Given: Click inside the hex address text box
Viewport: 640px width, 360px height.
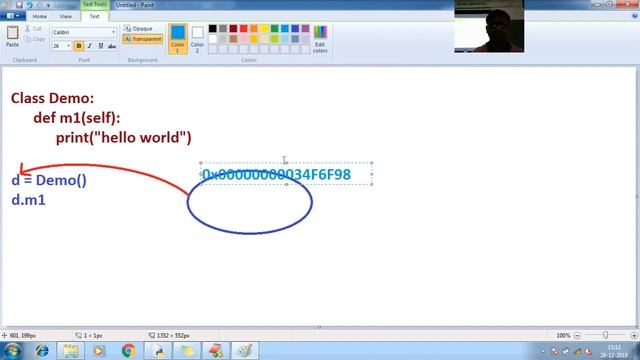Looking at the screenshot, I should coord(286,174).
